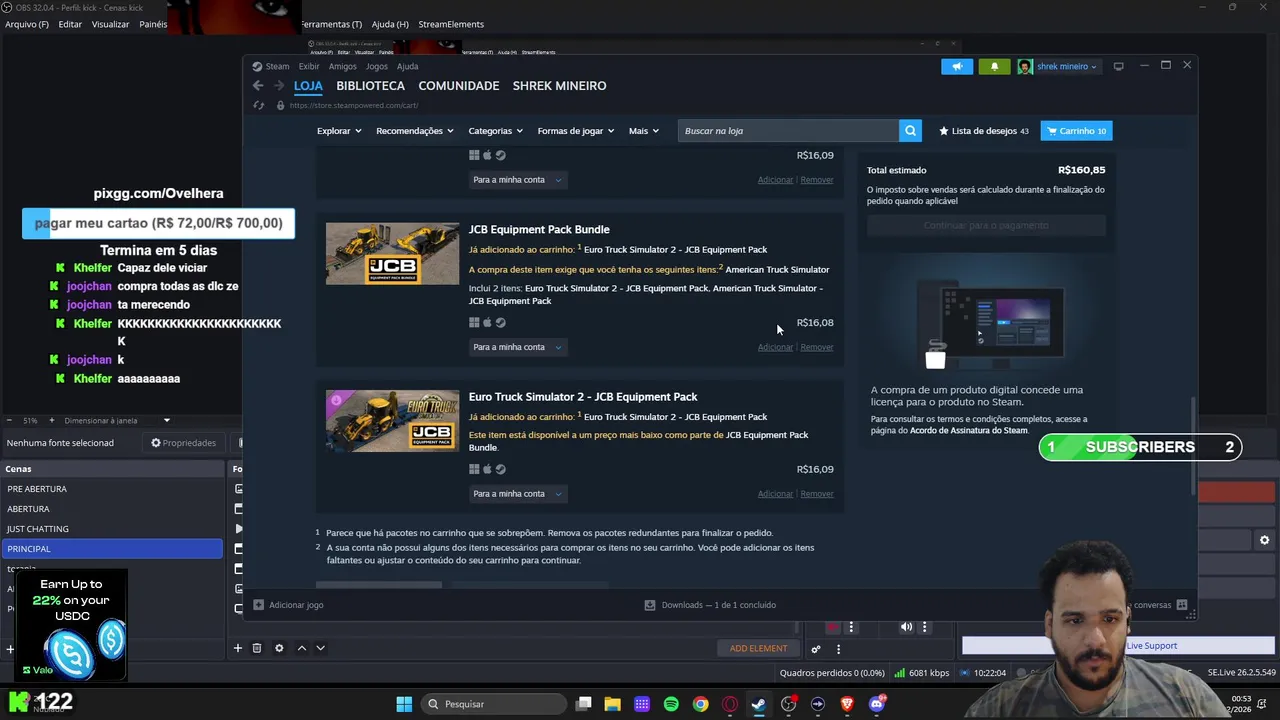
Task: Switch to BIBLIOTECA tab
Action: click(371, 86)
